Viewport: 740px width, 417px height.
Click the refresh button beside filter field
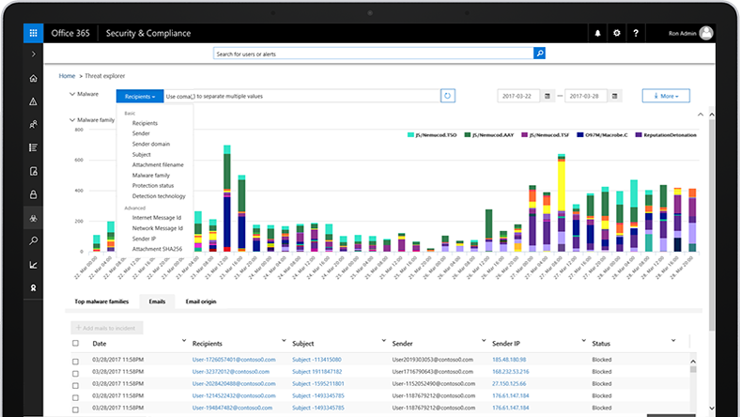click(447, 96)
